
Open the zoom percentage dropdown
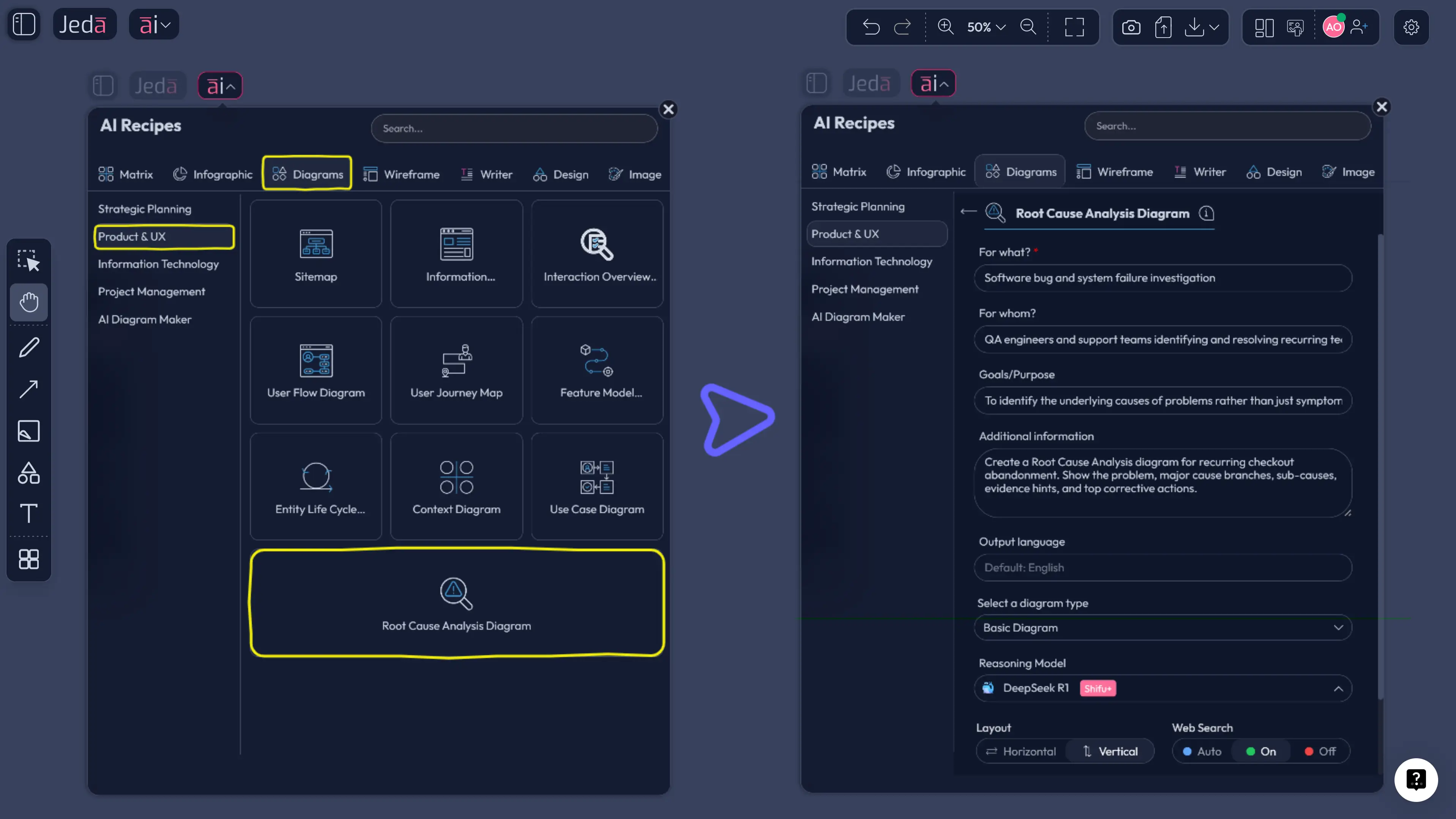986,27
